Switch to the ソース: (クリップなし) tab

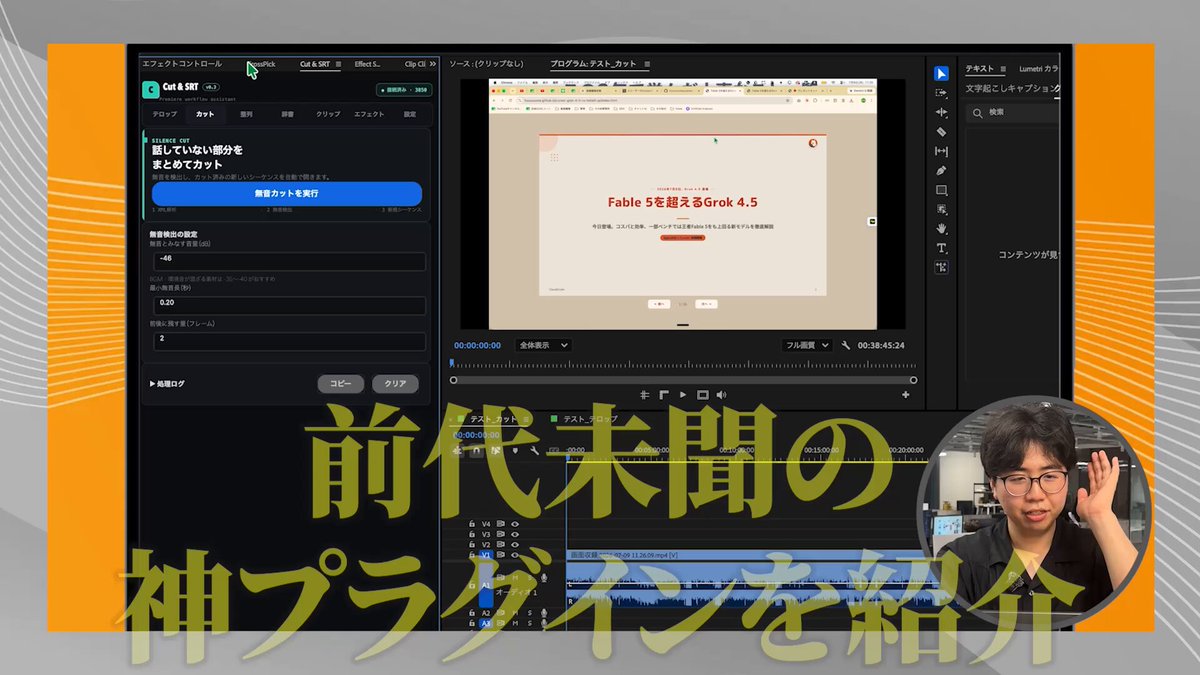click(x=486, y=64)
